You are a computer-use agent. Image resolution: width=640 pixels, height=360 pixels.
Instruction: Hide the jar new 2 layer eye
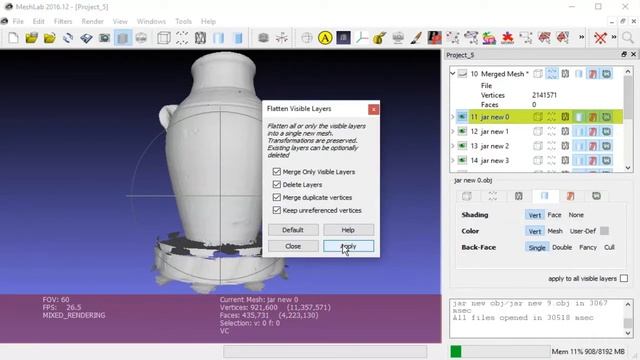click(462, 146)
